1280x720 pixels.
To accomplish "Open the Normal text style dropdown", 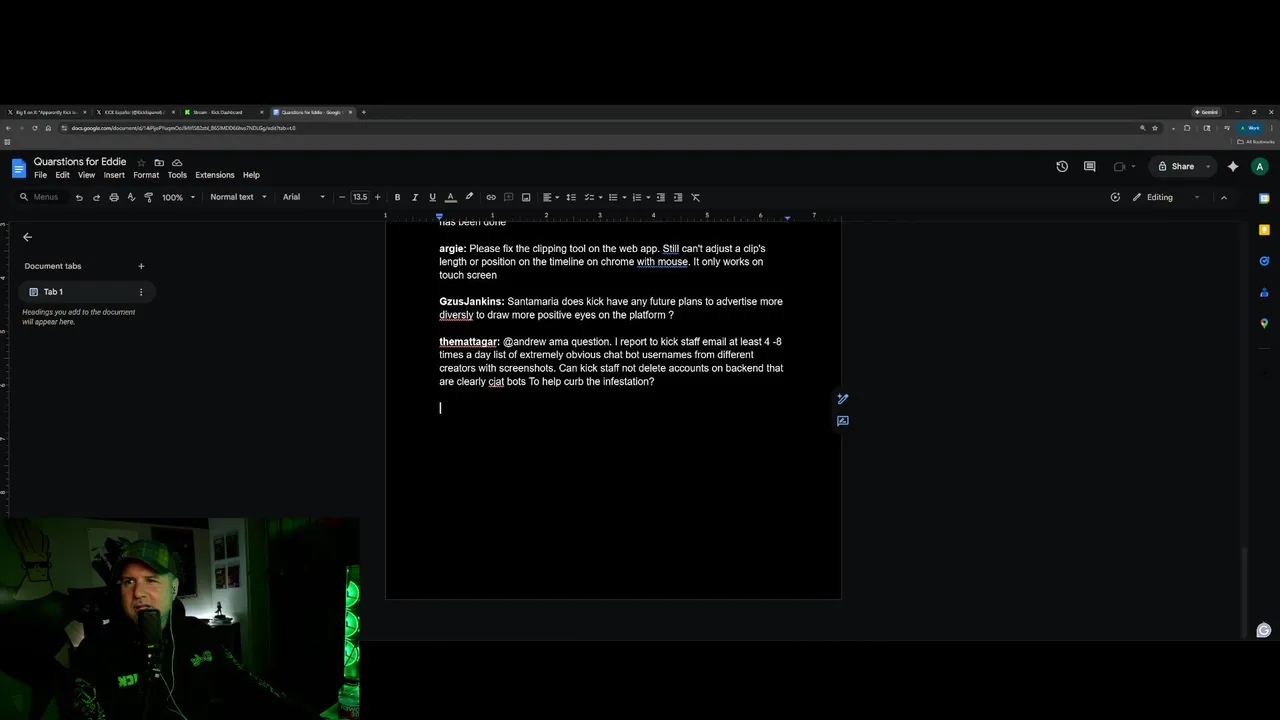I will [x=238, y=197].
